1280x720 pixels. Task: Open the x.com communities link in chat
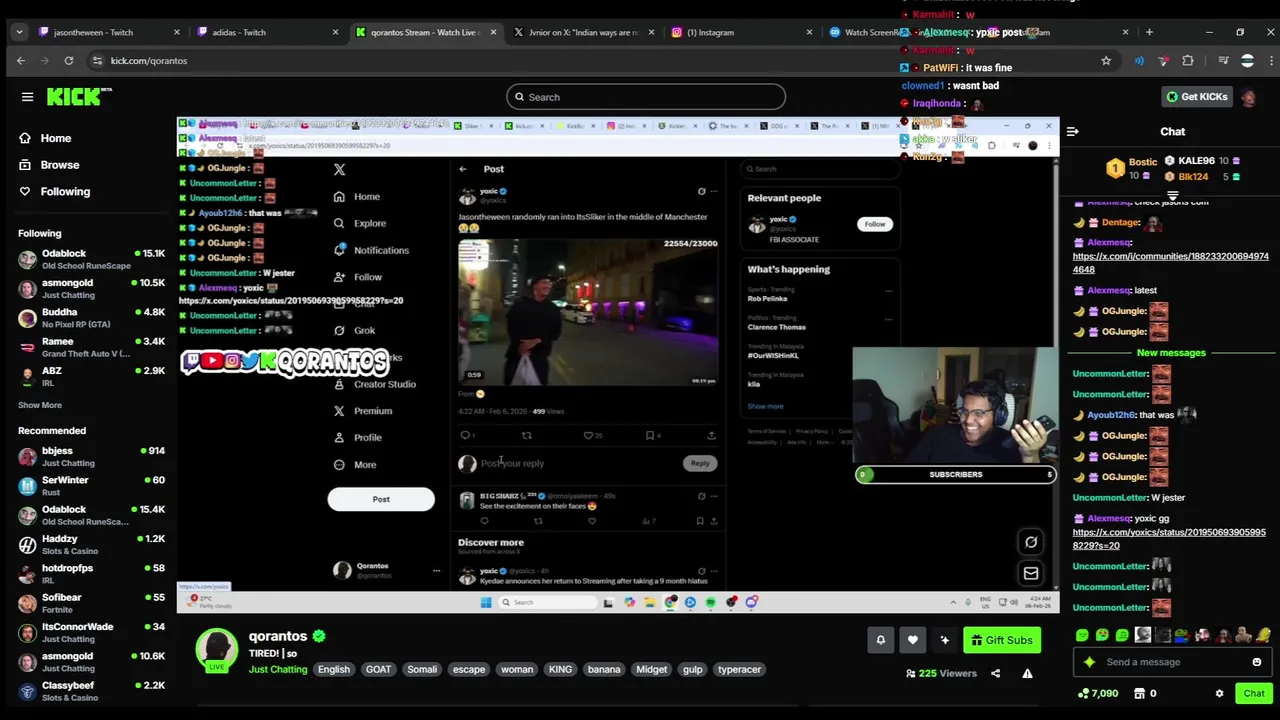pos(1170,263)
